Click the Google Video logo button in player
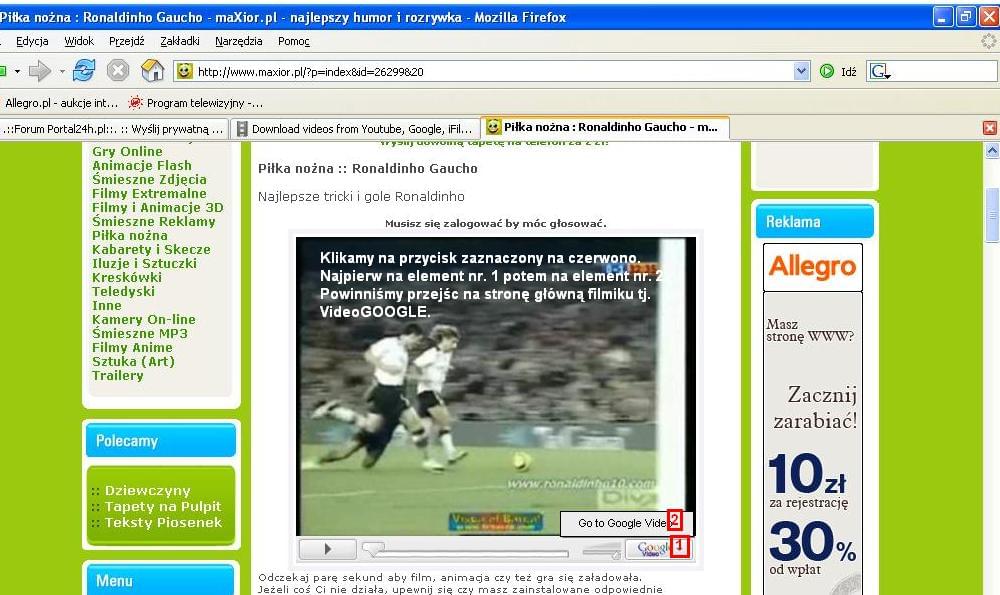Screen dimensions: 1000x595 tap(658, 548)
